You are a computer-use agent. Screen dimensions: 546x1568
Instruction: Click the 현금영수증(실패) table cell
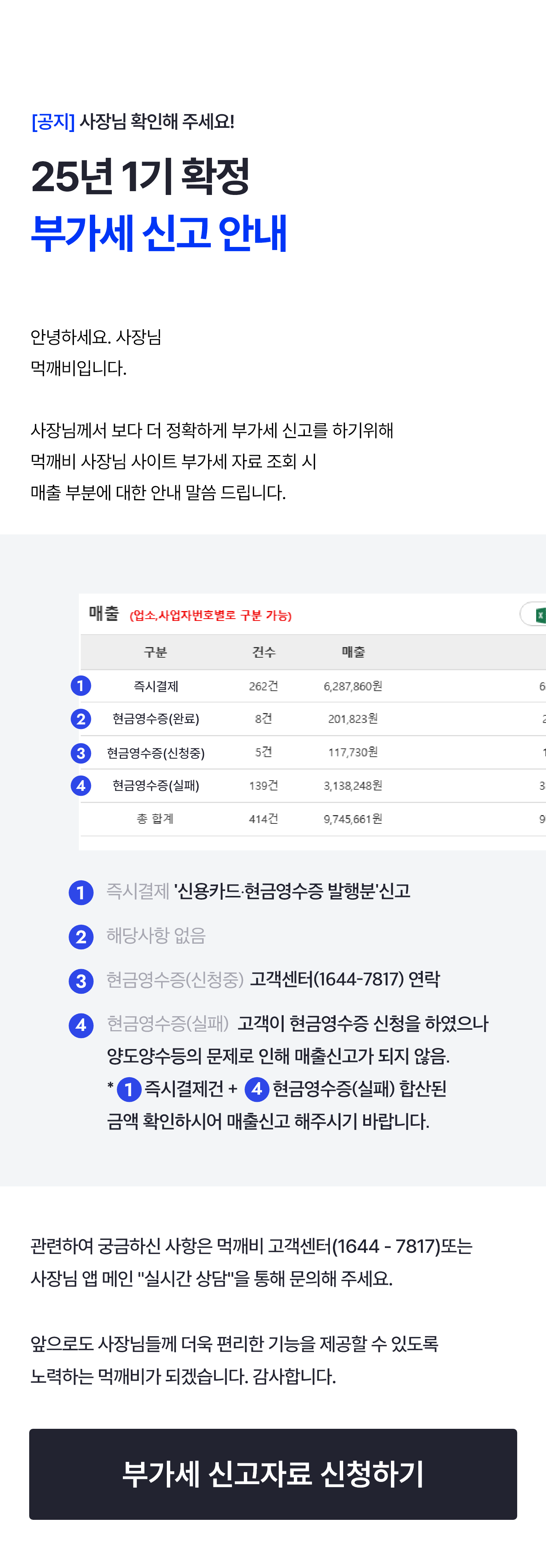pyautogui.click(x=156, y=786)
